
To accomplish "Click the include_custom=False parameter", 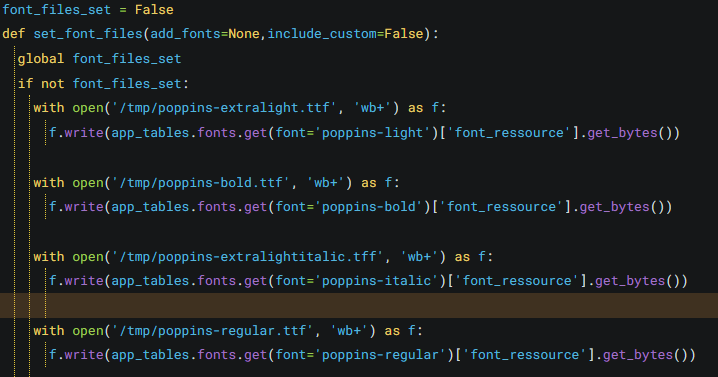I will click(345, 34).
